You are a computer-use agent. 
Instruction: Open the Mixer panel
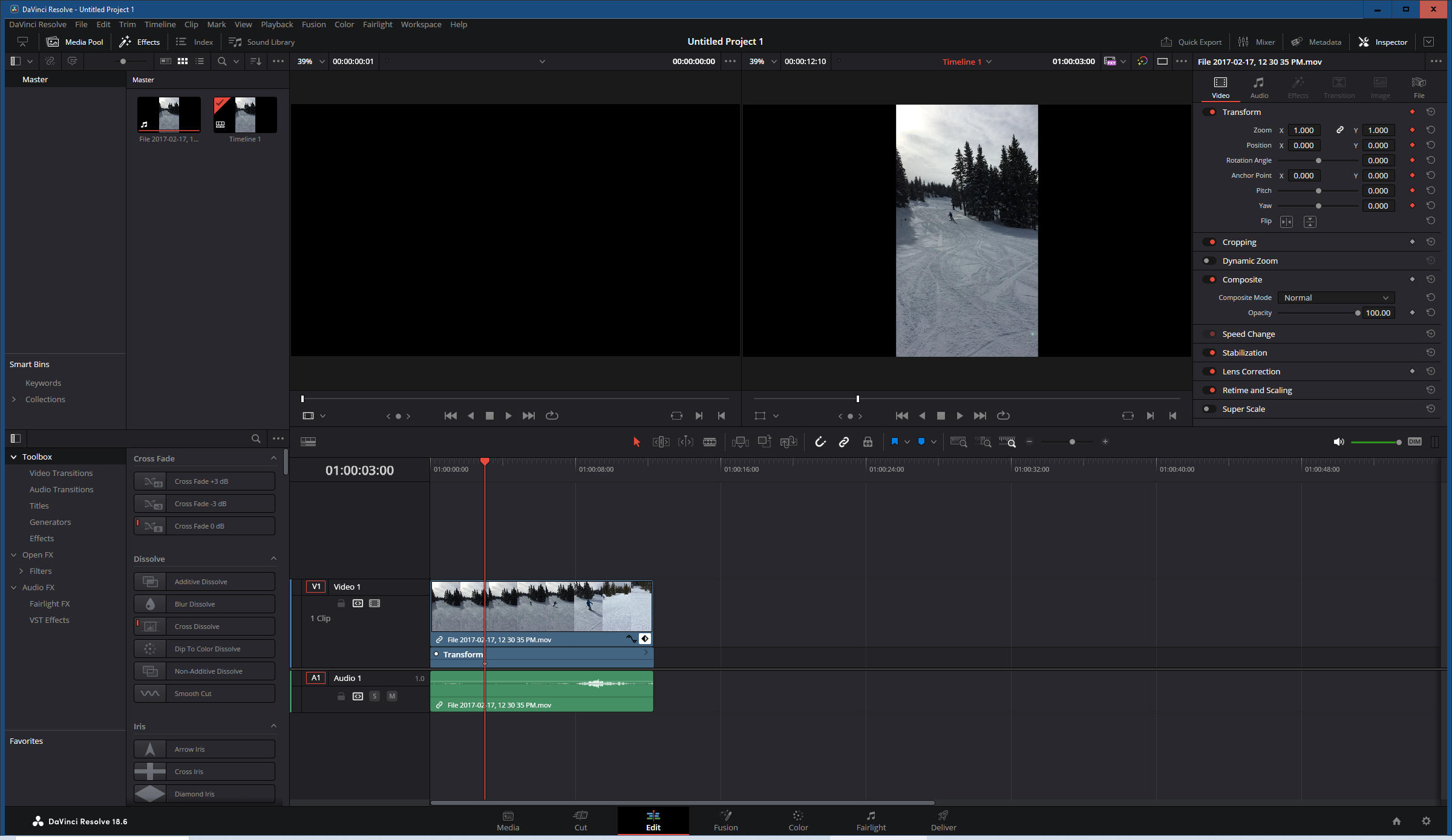(1256, 42)
